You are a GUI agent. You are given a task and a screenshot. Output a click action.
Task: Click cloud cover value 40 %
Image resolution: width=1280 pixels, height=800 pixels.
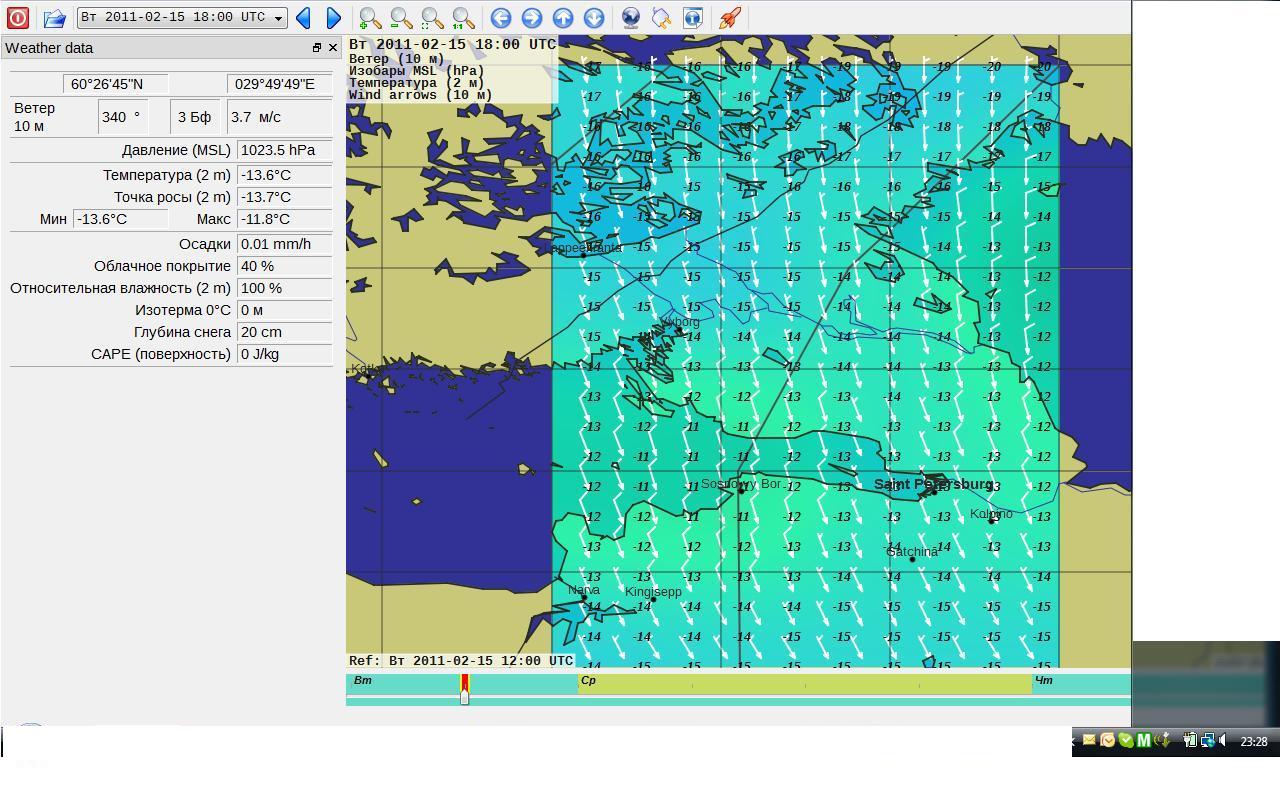284,266
